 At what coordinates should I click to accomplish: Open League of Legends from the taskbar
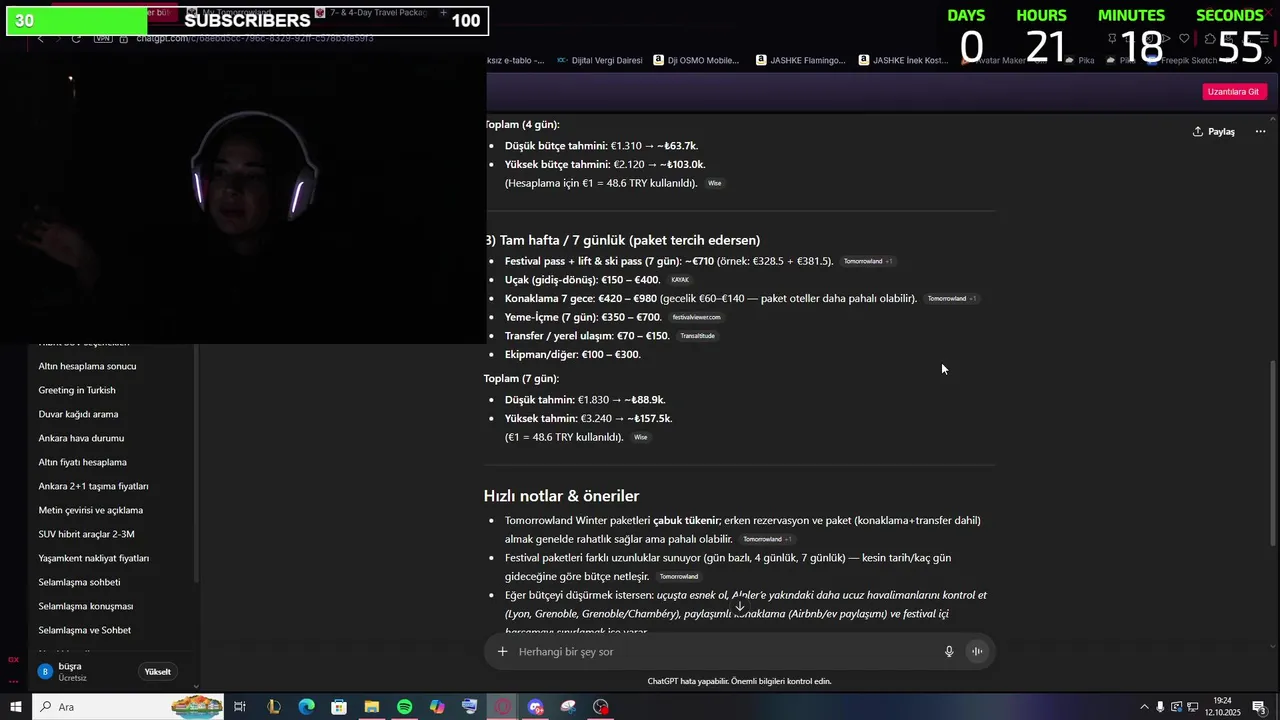pyautogui.click(x=273, y=707)
